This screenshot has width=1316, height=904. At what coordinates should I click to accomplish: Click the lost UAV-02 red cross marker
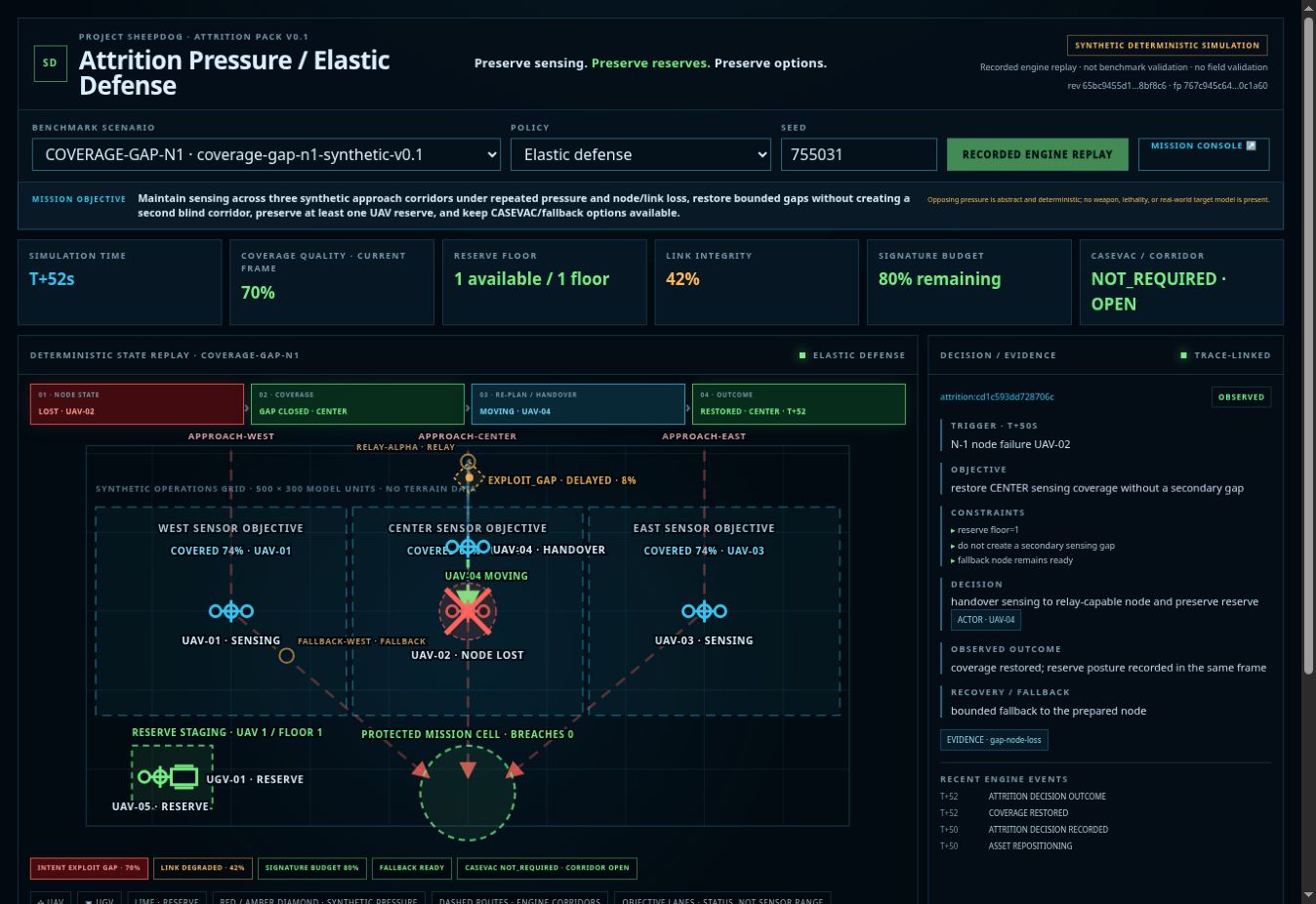click(x=468, y=612)
